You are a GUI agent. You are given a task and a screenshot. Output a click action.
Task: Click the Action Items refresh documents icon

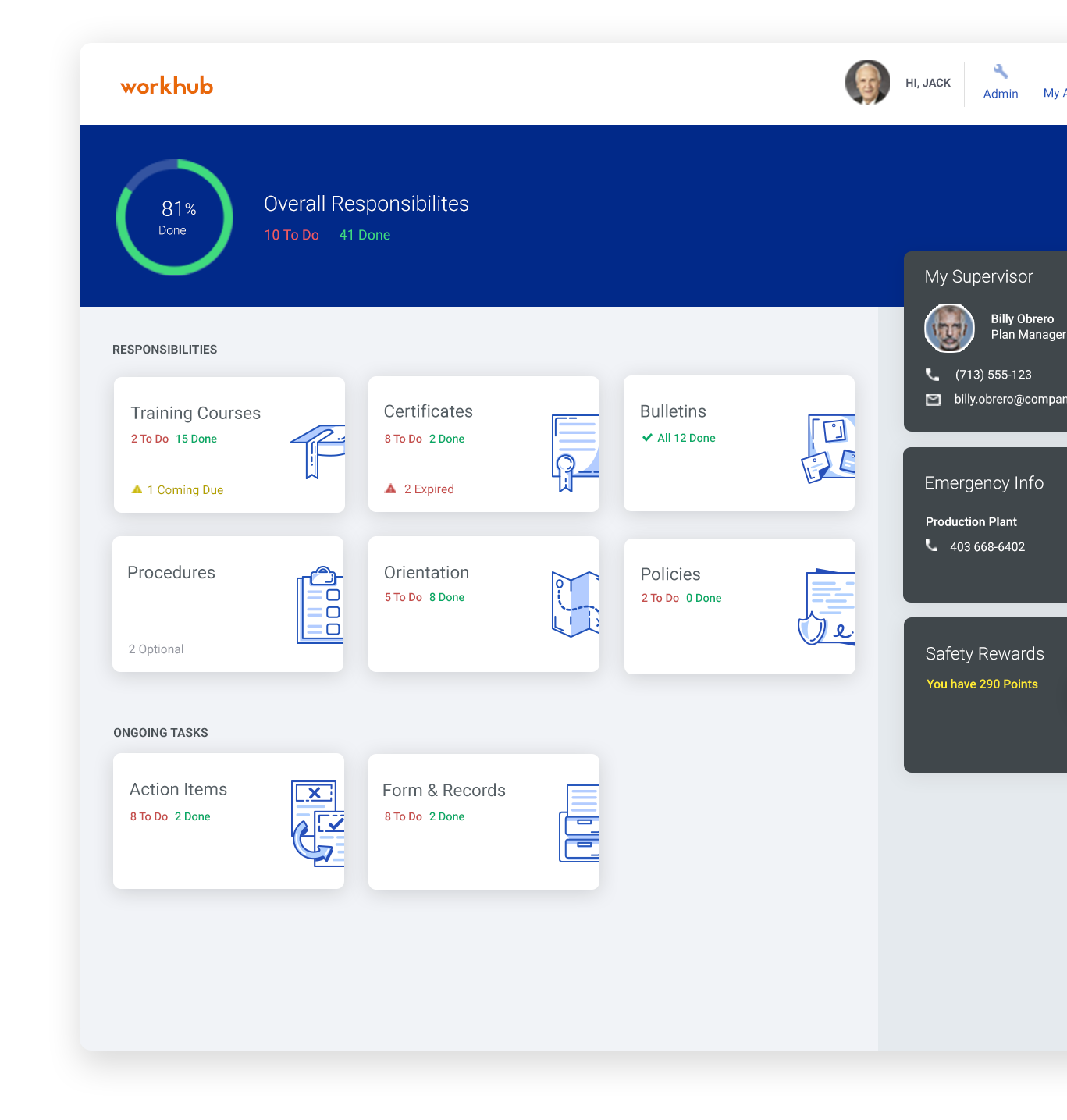tap(318, 823)
